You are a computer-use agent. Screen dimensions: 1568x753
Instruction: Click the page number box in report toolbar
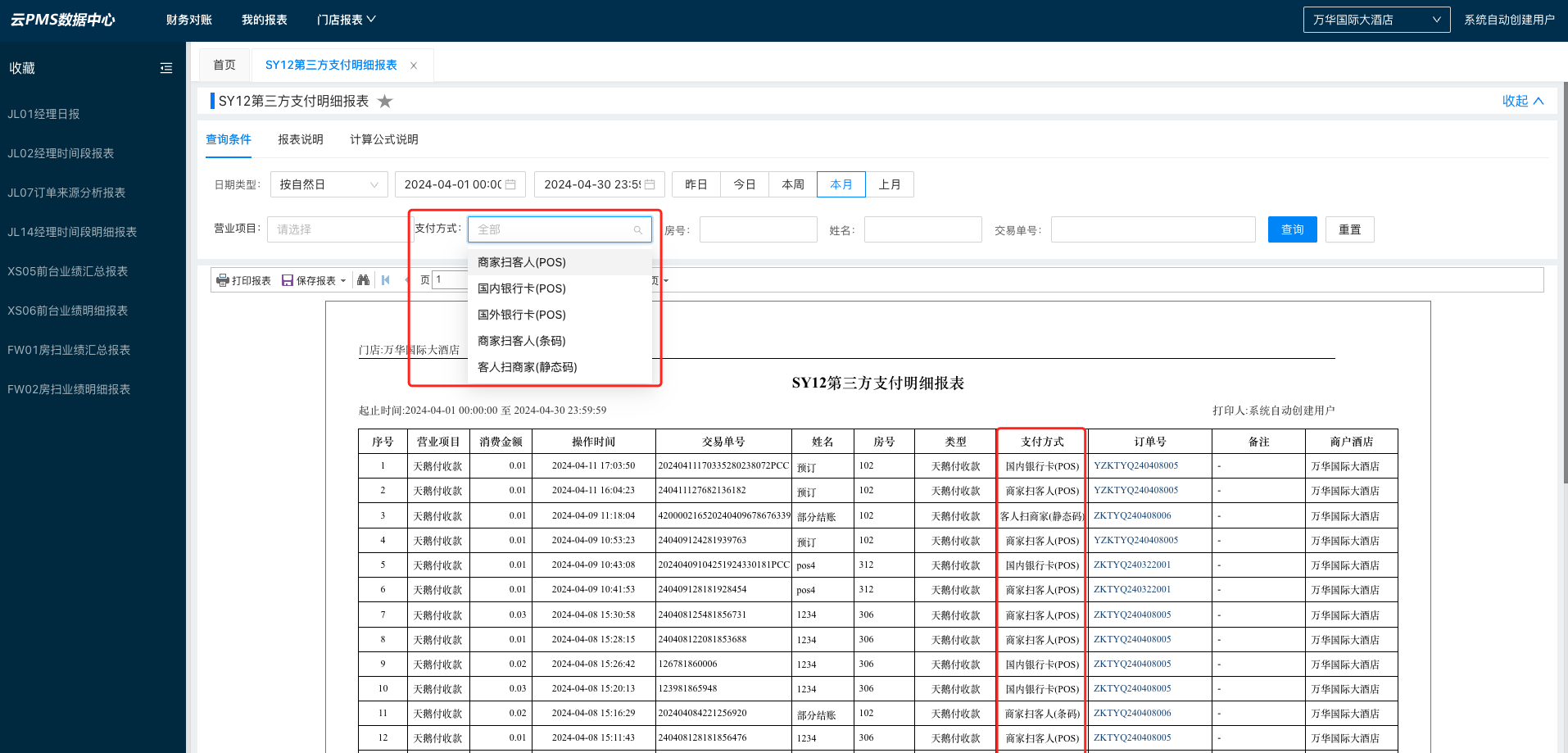tap(450, 280)
